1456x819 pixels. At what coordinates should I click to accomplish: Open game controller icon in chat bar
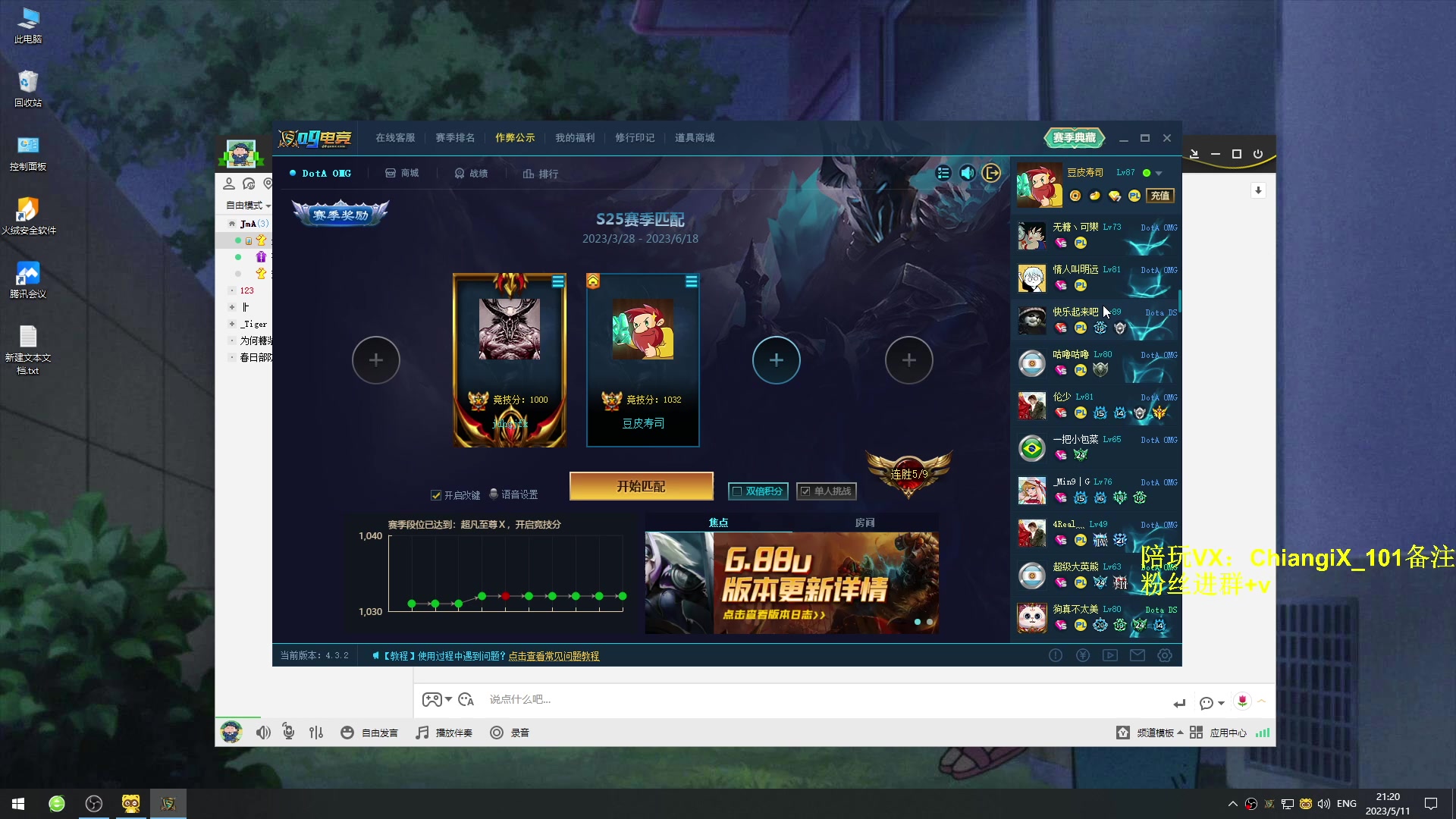pyautogui.click(x=431, y=699)
